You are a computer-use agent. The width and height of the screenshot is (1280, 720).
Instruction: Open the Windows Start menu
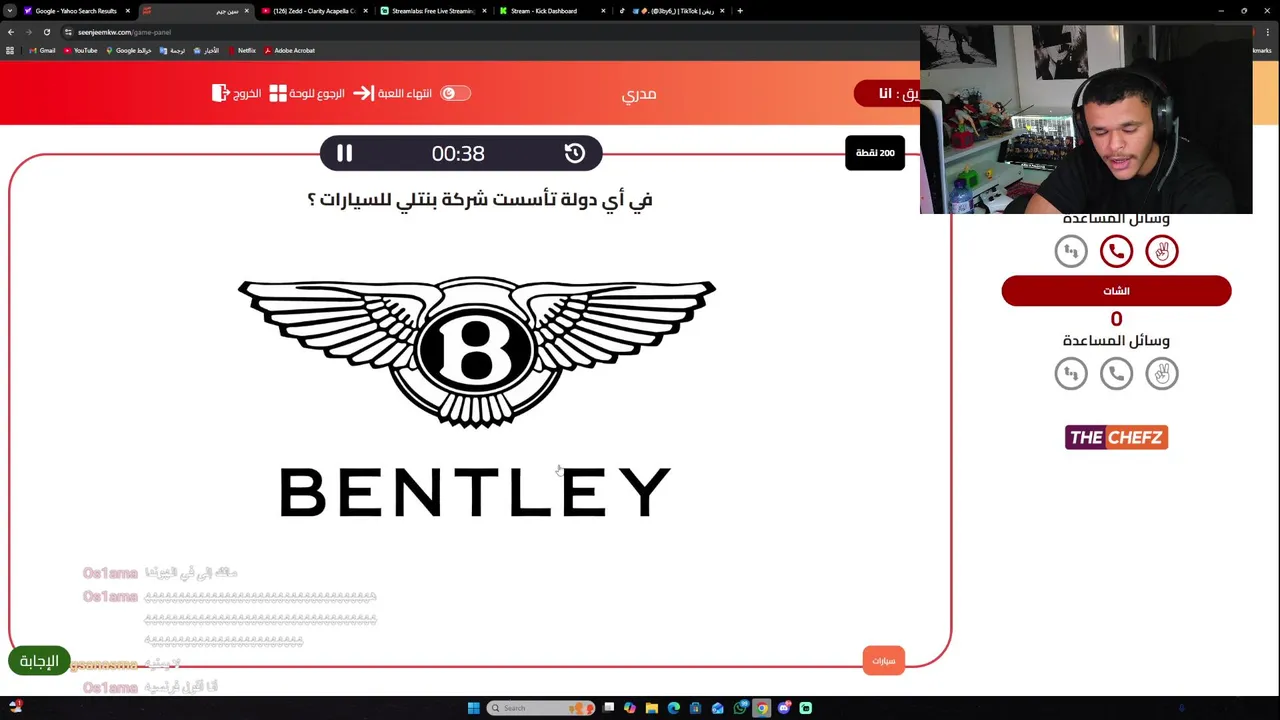pyautogui.click(x=473, y=708)
